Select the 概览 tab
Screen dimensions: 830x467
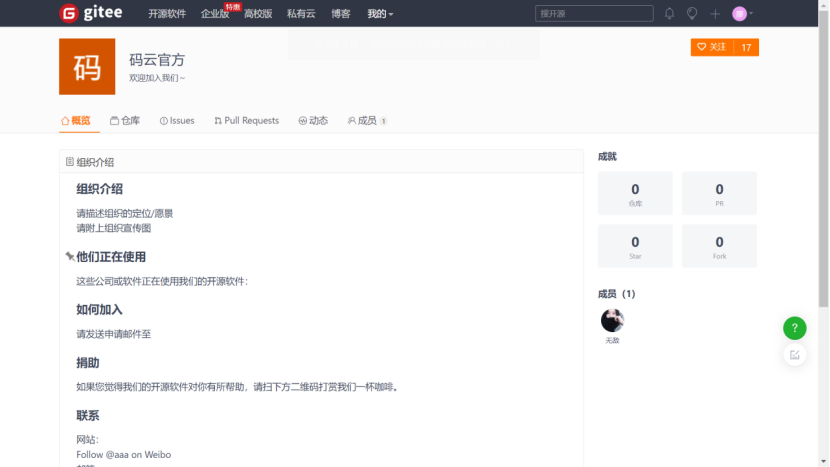coord(76,121)
